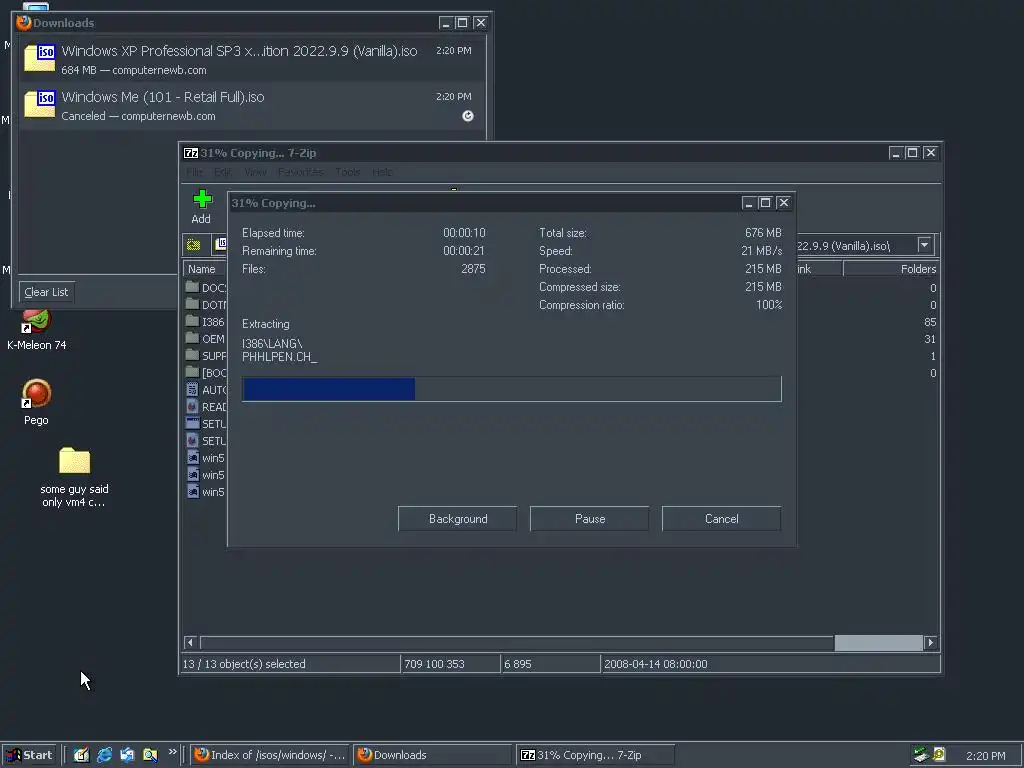This screenshot has height=768, width=1024.
Task: Click the horizontal scrollbar thumb in 7-Zip
Action: 878,643
